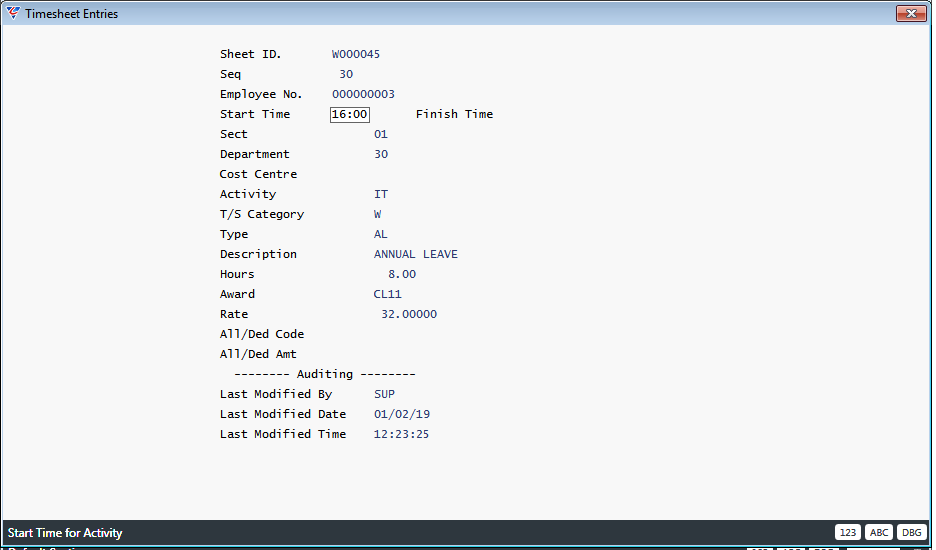This screenshot has width=936, height=550.
Task: Click Last Modified By value SUP
Action: [x=384, y=394]
